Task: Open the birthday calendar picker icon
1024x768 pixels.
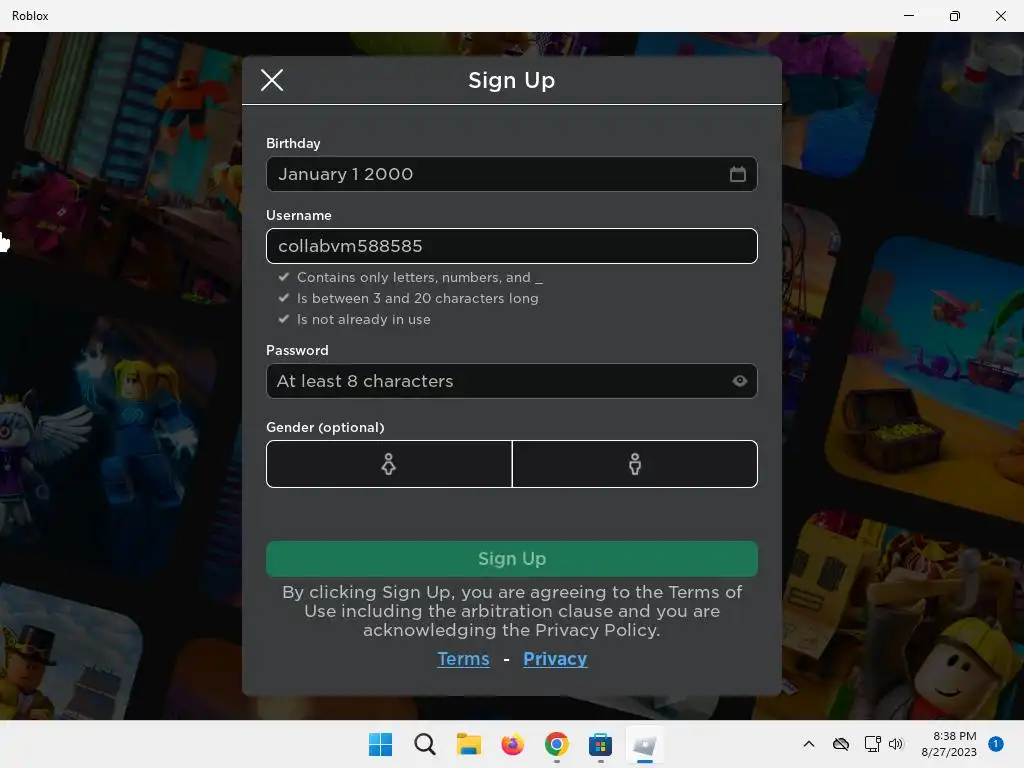Action: 737,174
